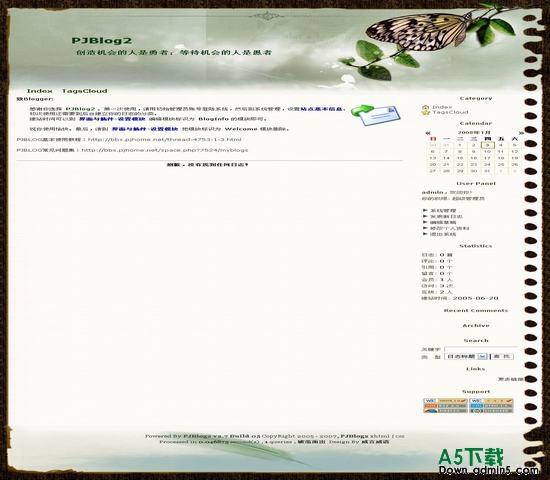This screenshot has height=480, width=550.
Task: Open 系统管理 in User Panel
Action: tap(443, 211)
